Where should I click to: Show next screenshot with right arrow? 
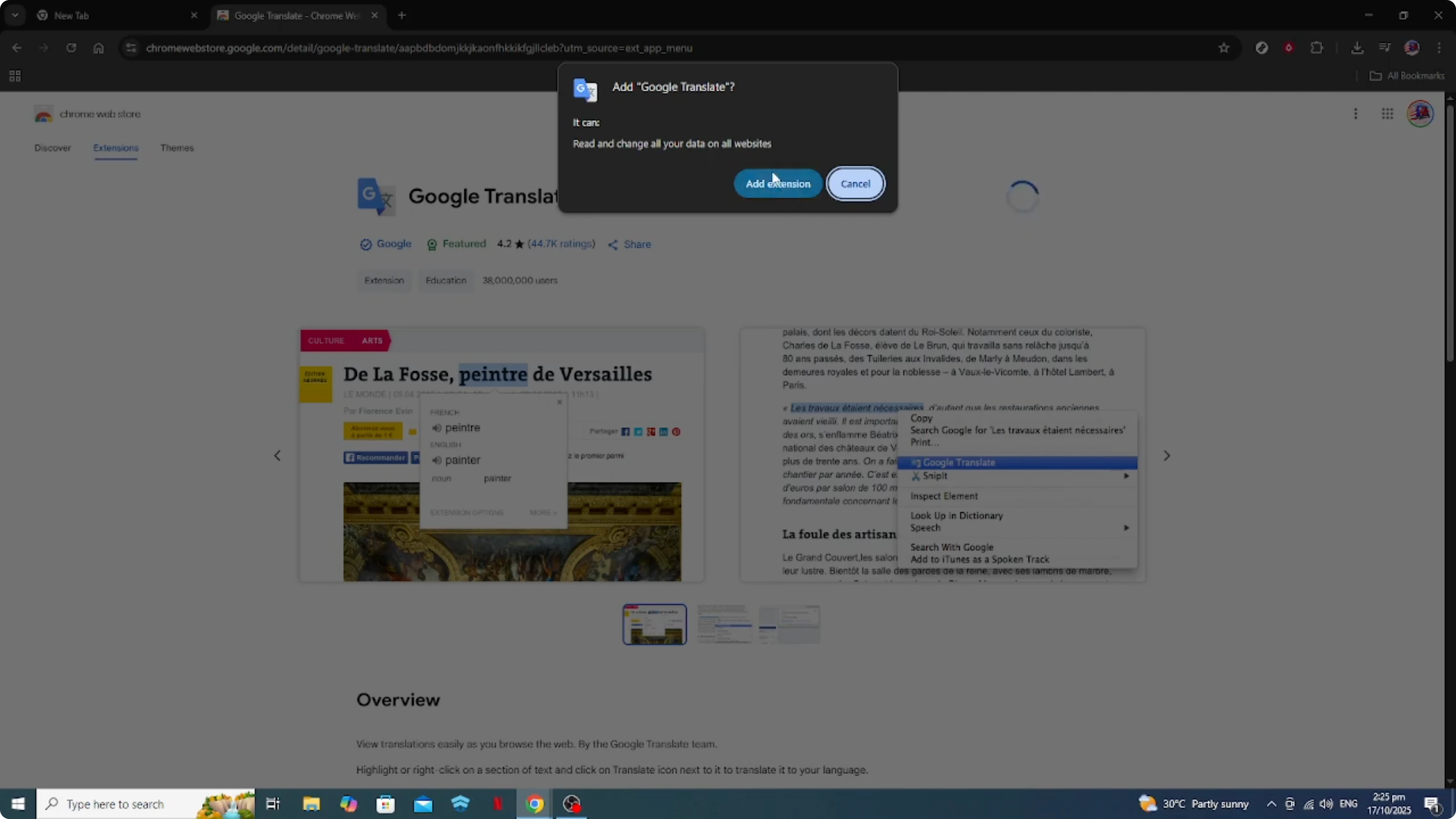point(1167,455)
